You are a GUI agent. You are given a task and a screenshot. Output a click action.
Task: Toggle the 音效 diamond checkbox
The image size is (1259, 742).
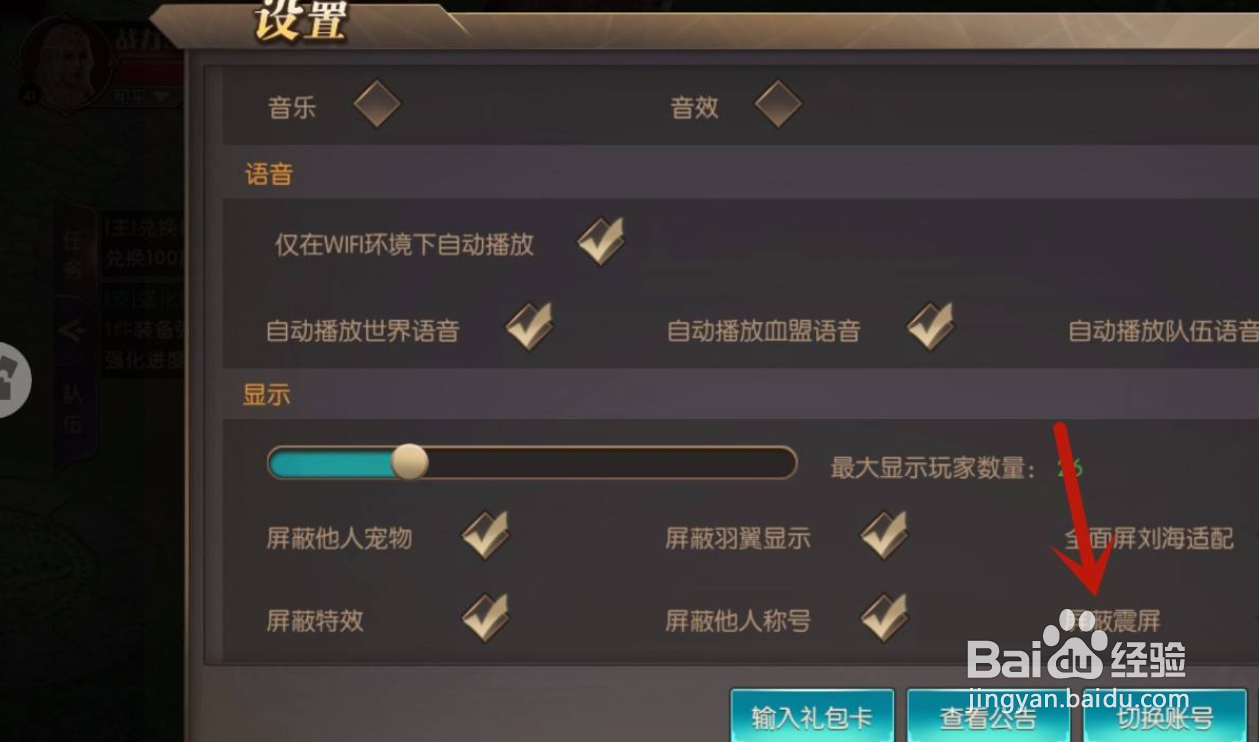click(x=778, y=104)
